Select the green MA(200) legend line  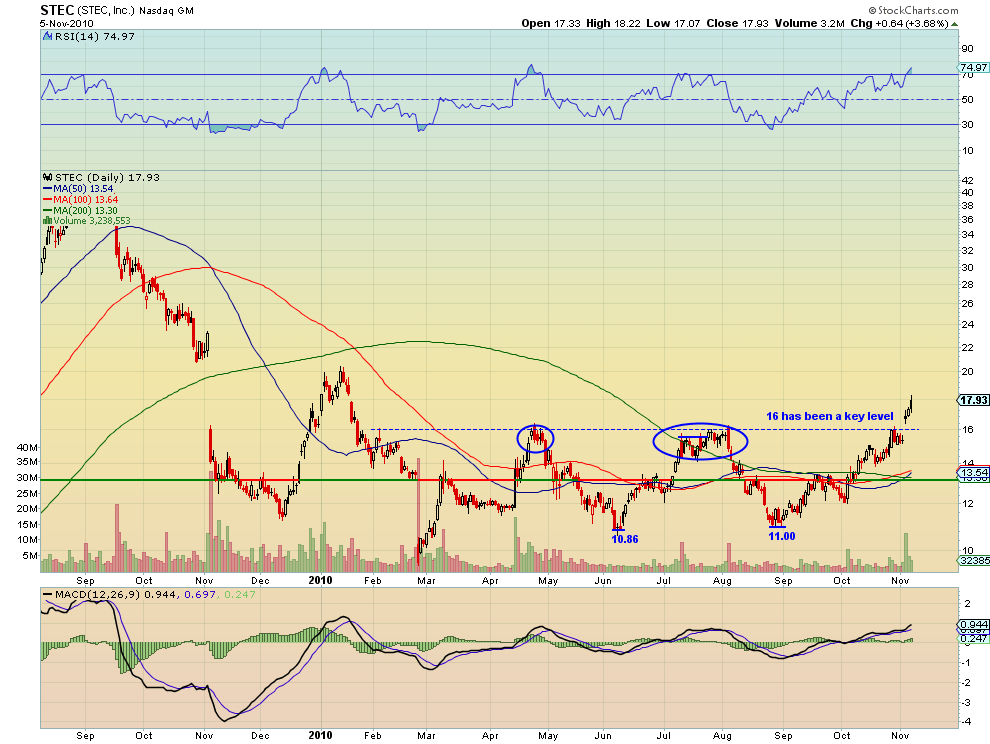[47, 210]
